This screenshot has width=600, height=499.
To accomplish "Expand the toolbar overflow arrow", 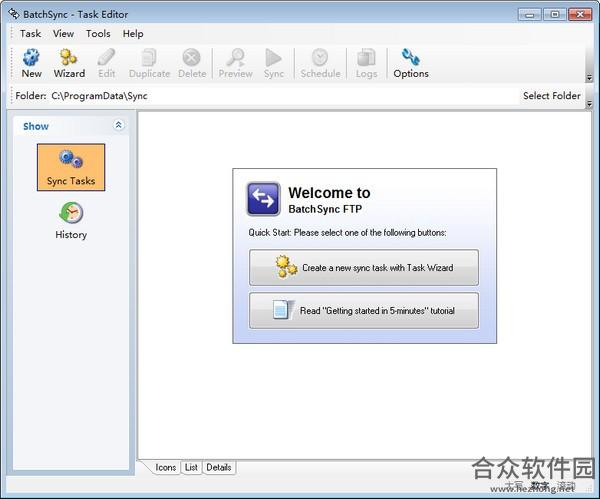I will coord(589,78).
